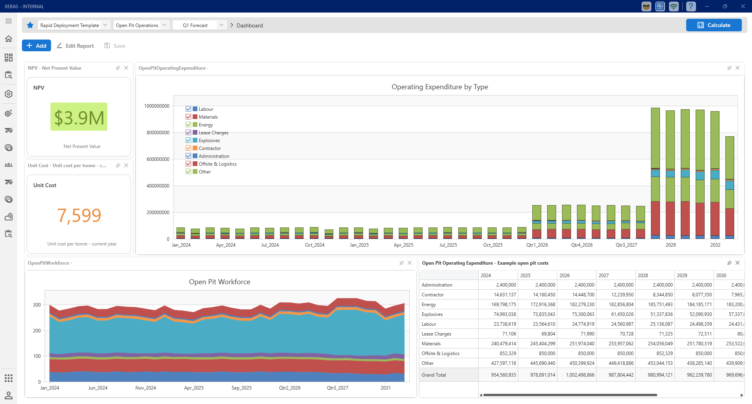This screenshot has width=752, height=404.
Task: Click the Explosives row label in table
Action: pos(432,314)
